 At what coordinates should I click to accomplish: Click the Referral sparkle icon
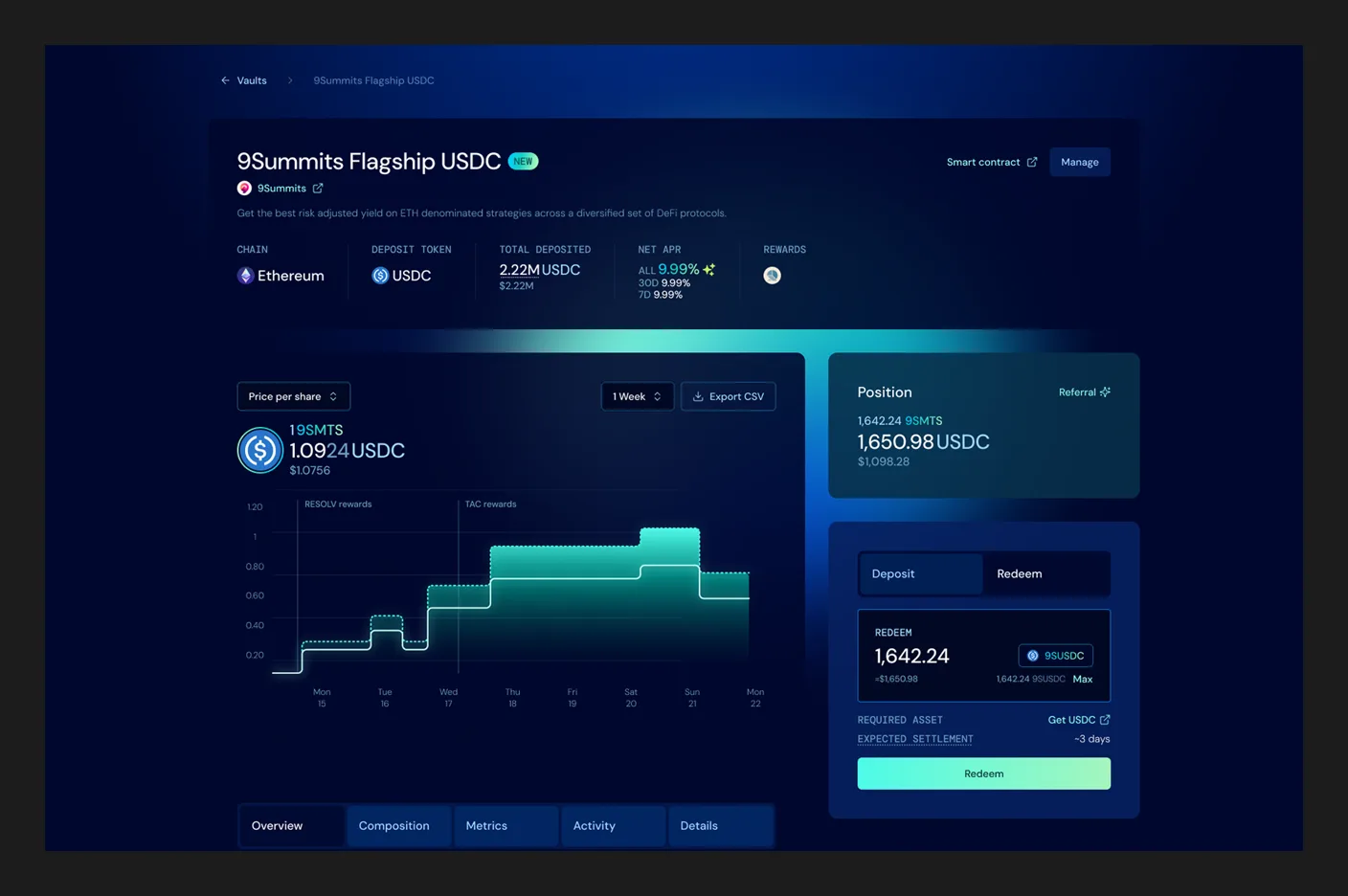pyautogui.click(x=1105, y=392)
